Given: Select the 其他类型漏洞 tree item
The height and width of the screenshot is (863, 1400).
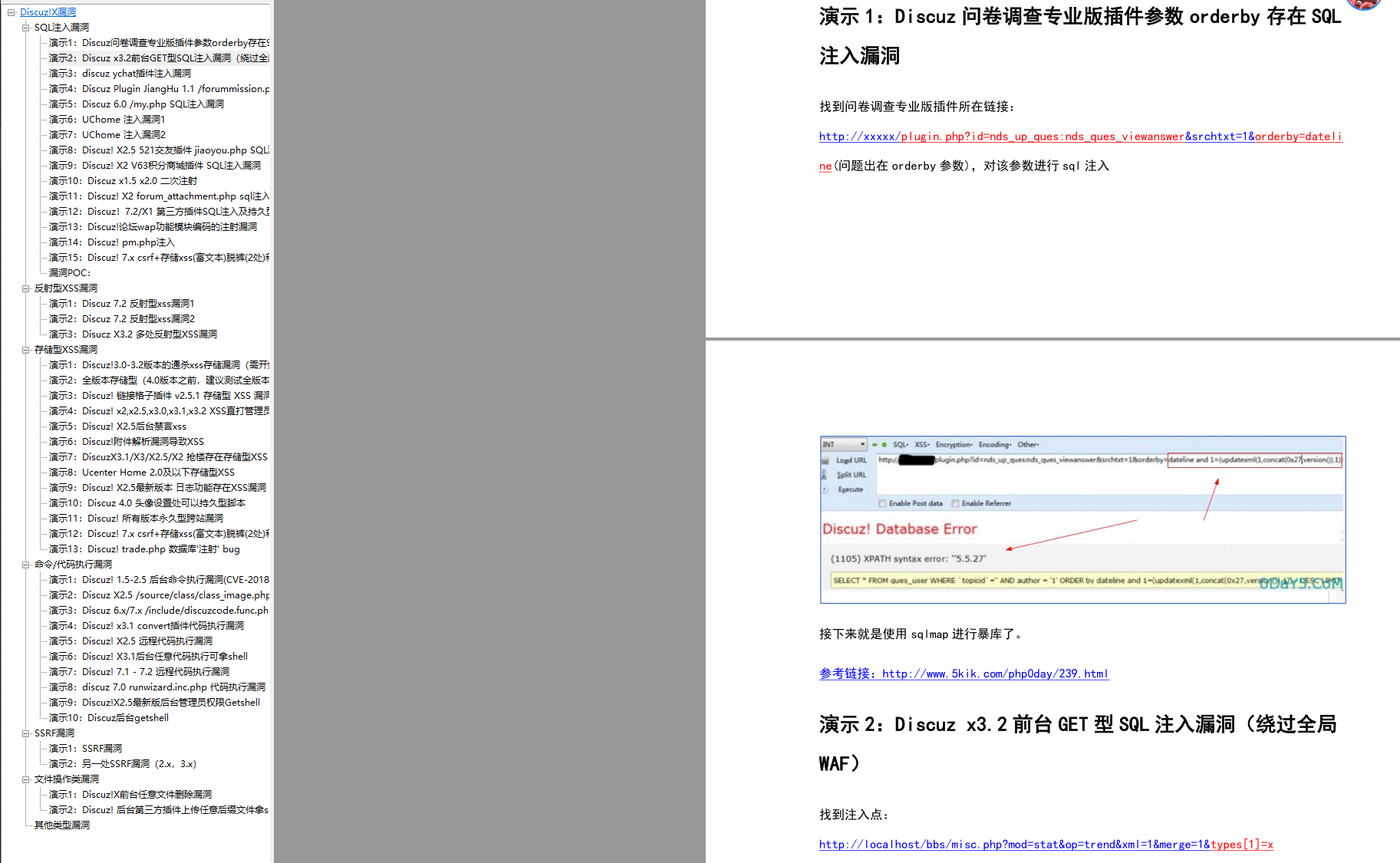Looking at the screenshot, I should (62, 825).
